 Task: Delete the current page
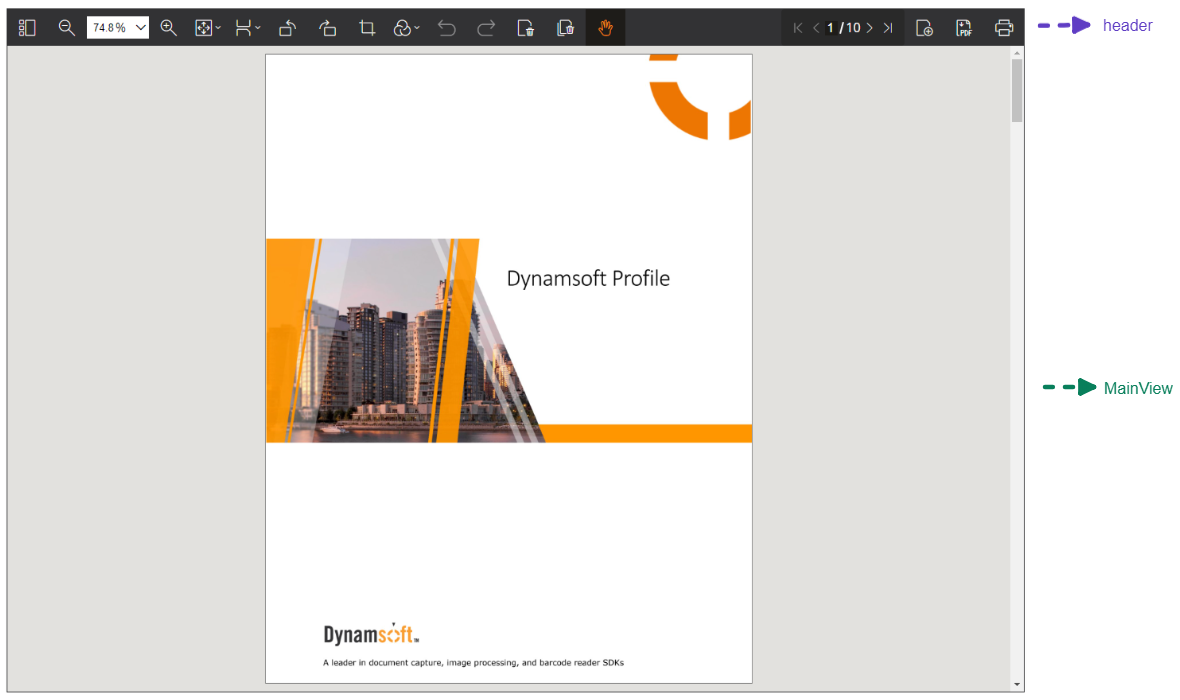pyautogui.click(x=526, y=28)
